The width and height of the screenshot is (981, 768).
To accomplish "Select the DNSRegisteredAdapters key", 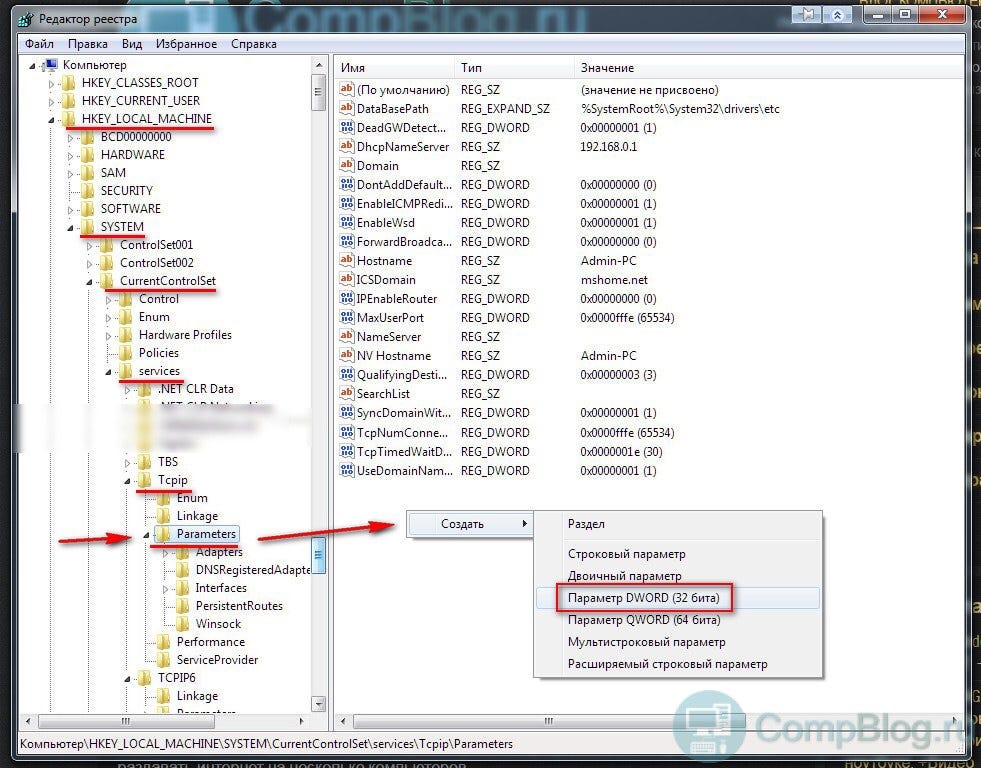I will [x=253, y=570].
